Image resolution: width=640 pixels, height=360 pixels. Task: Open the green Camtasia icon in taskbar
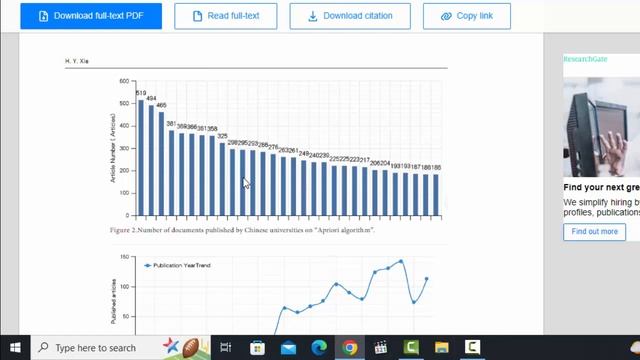pos(411,347)
